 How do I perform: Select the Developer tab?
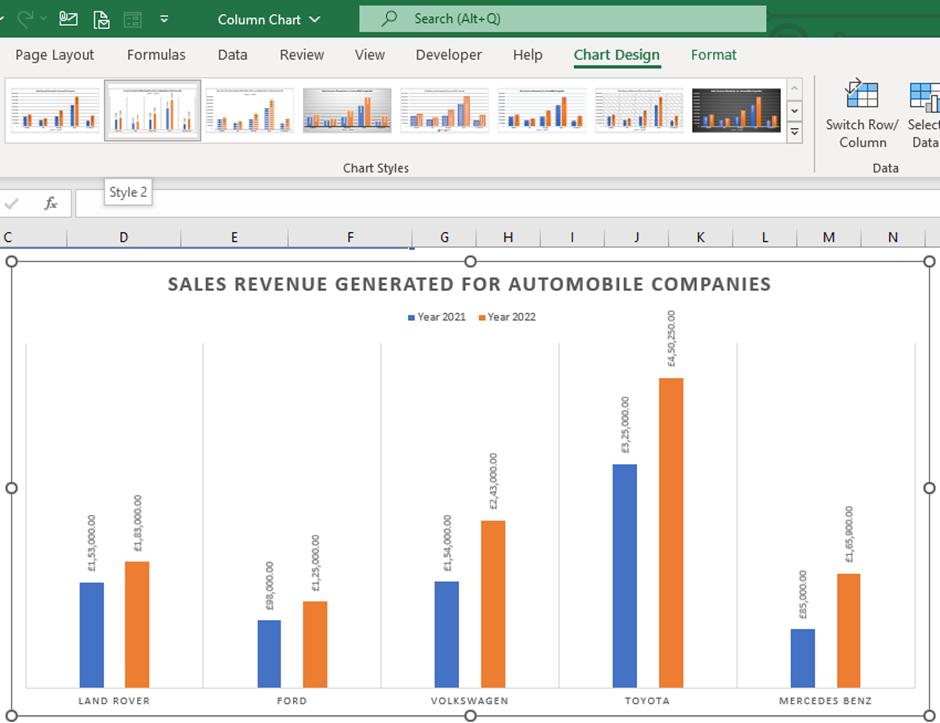(x=448, y=55)
